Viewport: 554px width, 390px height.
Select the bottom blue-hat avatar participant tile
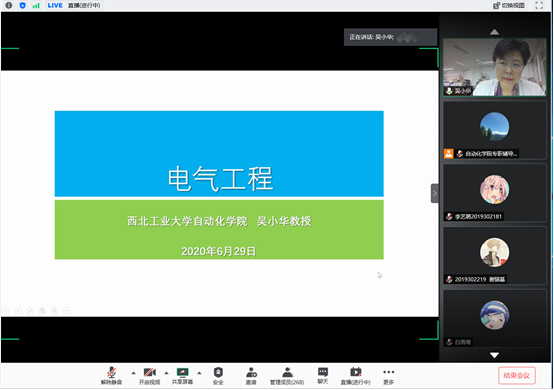[495, 318]
